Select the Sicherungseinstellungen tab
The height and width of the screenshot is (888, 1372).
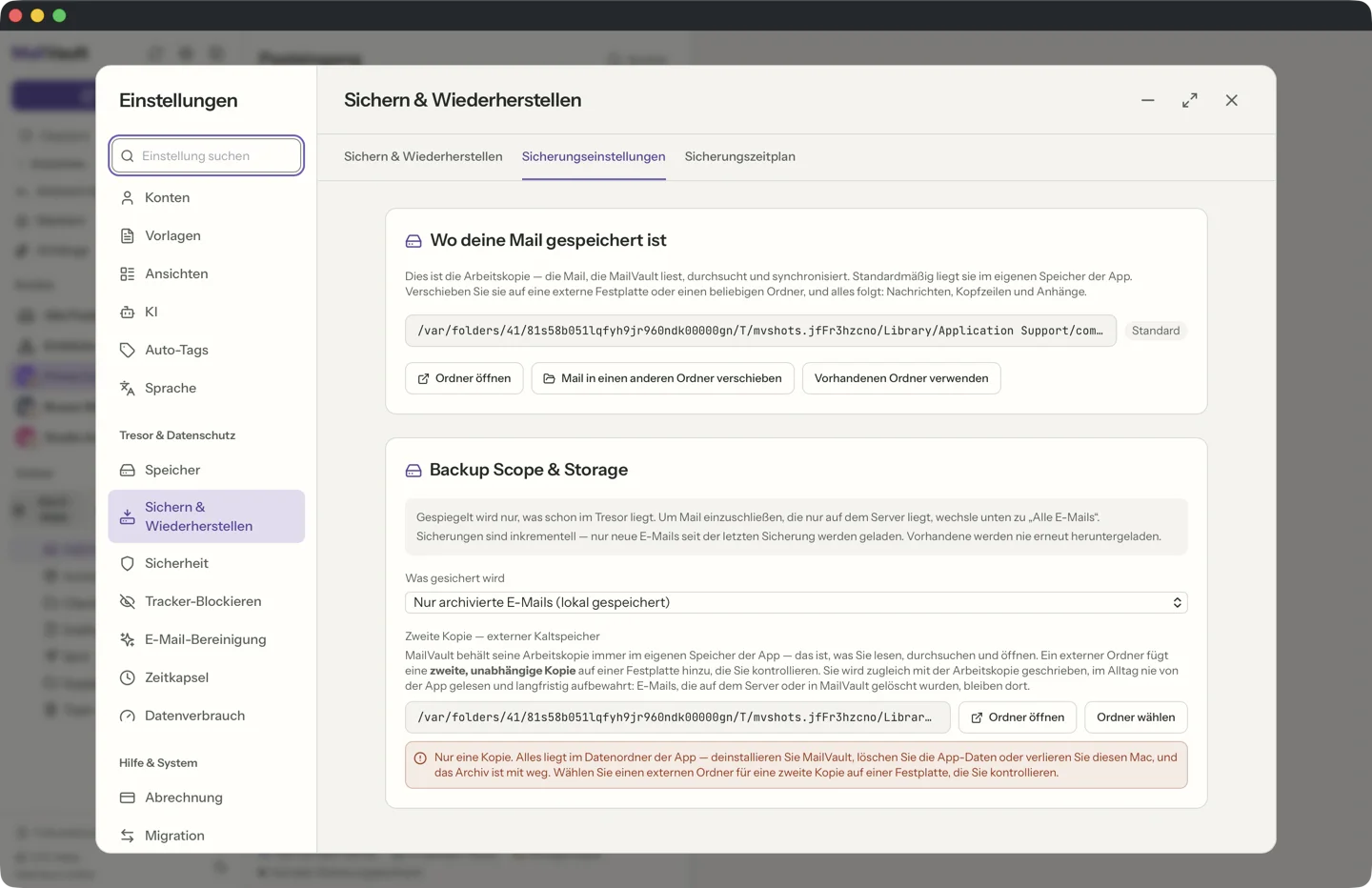pos(594,156)
